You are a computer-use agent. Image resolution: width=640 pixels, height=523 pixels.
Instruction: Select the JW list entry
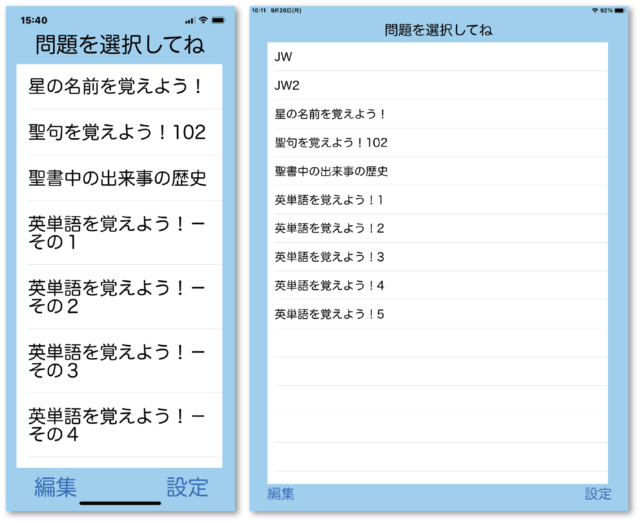coord(438,57)
